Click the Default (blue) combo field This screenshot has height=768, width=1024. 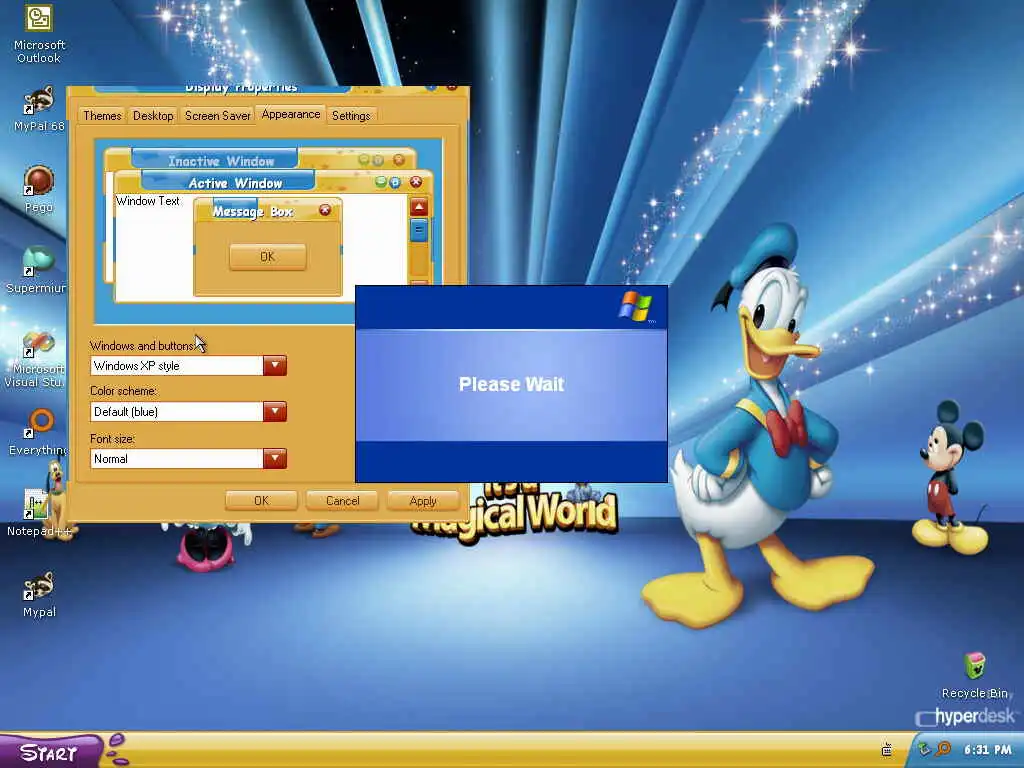(176, 411)
